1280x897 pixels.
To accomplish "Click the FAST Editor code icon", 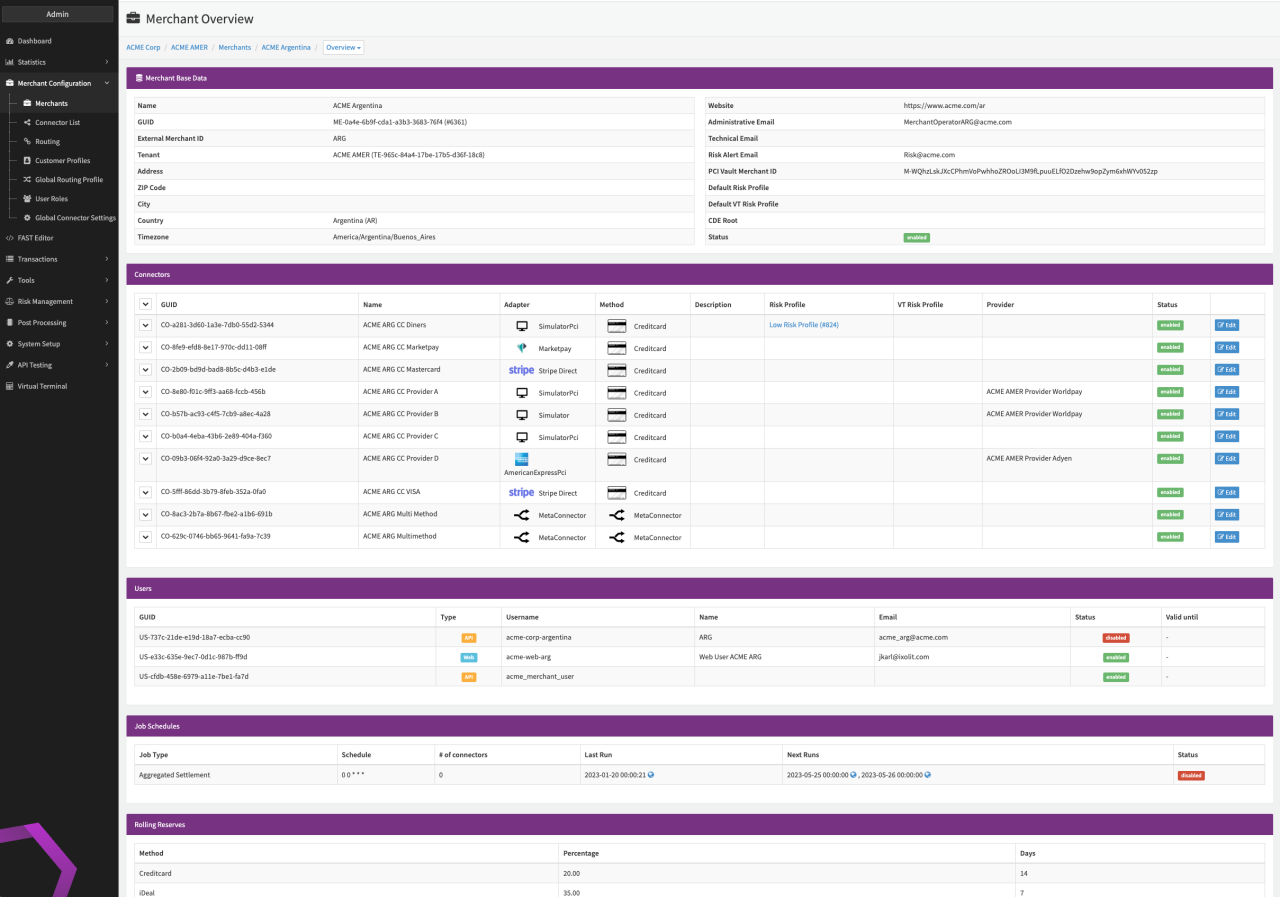I will [x=9, y=238].
